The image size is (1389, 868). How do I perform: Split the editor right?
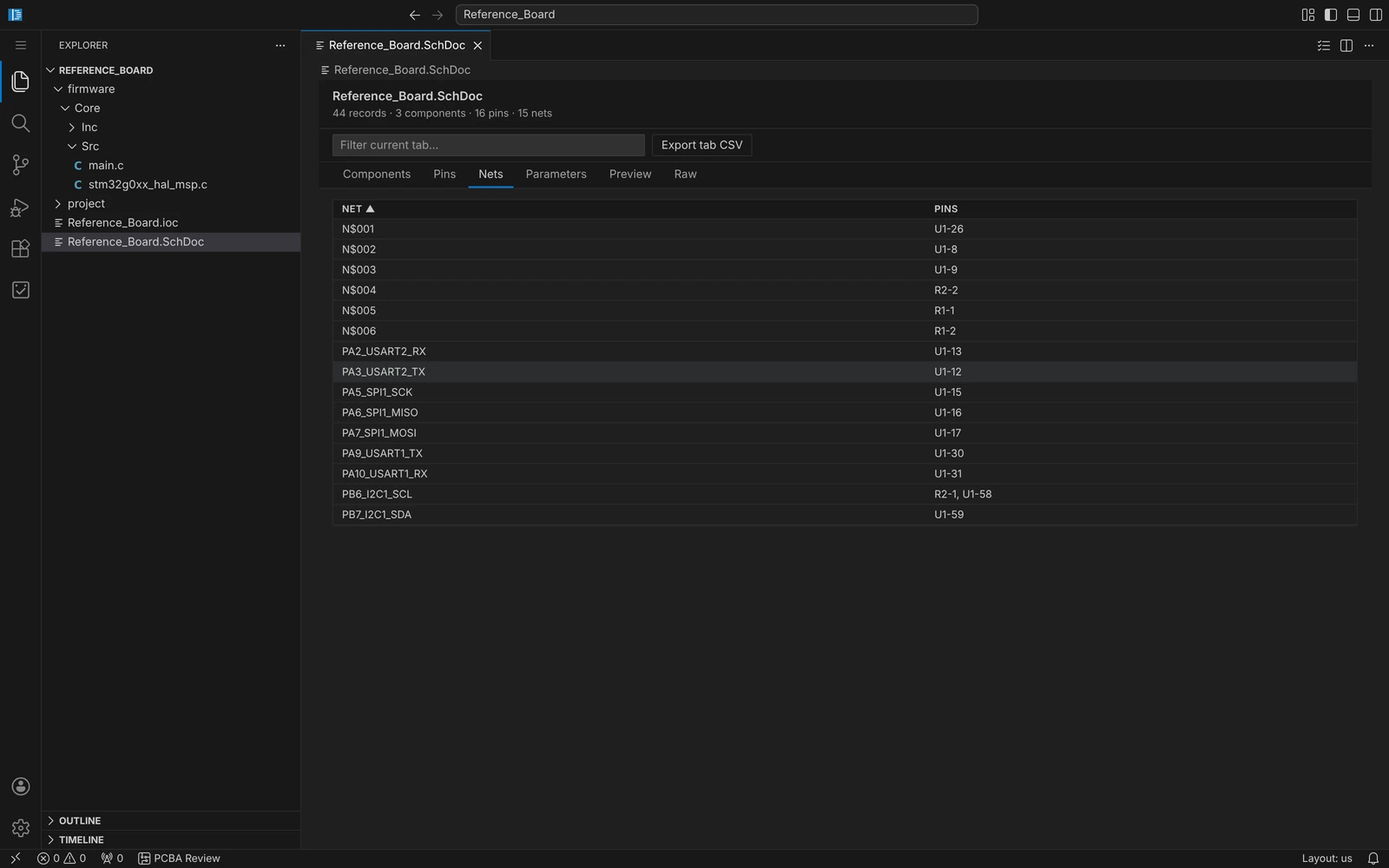tap(1346, 45)
